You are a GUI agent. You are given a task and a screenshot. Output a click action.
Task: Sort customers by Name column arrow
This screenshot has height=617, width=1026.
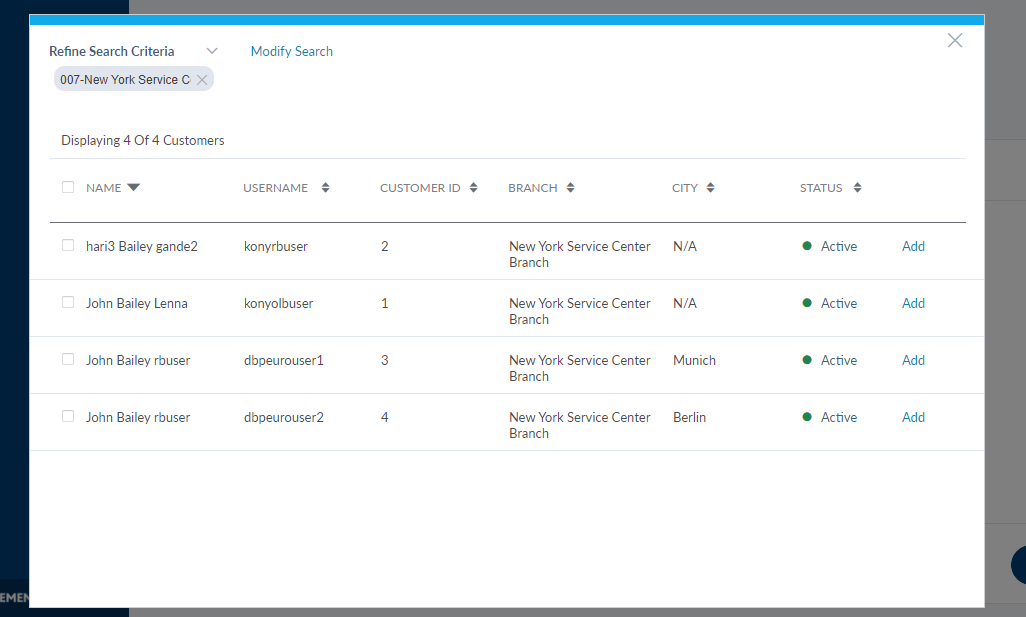(x=134, y=188)
